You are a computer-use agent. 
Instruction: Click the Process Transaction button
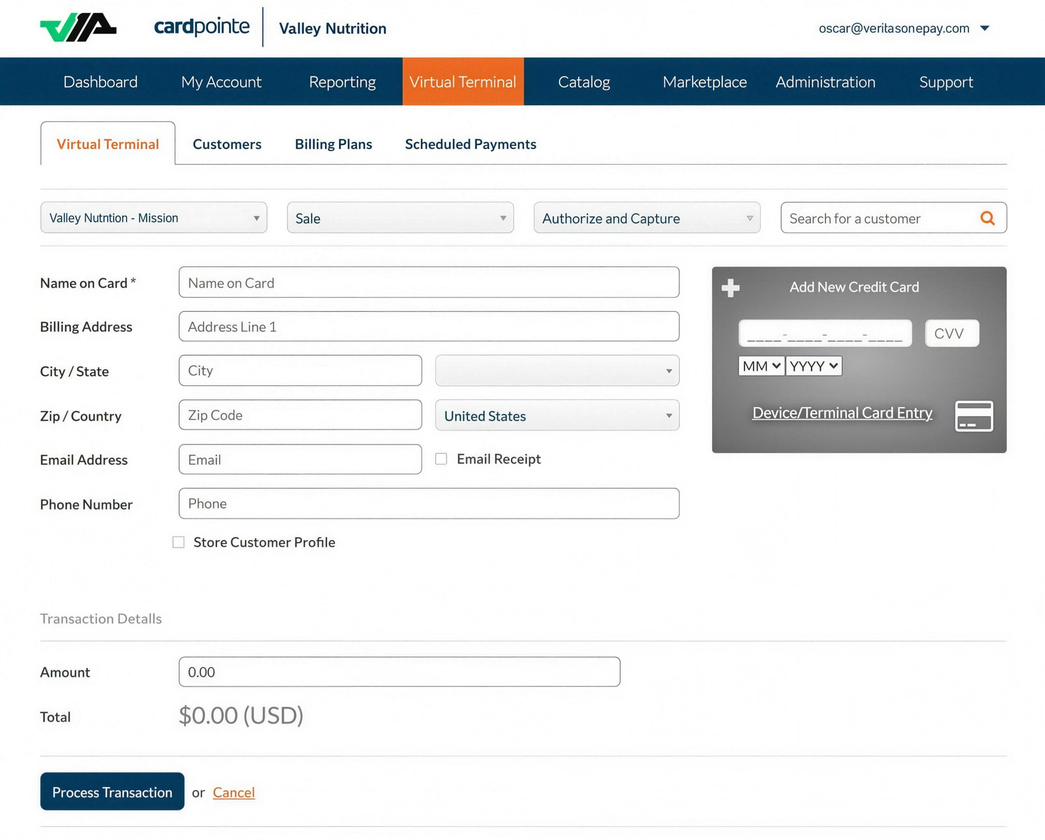point(112,791)
